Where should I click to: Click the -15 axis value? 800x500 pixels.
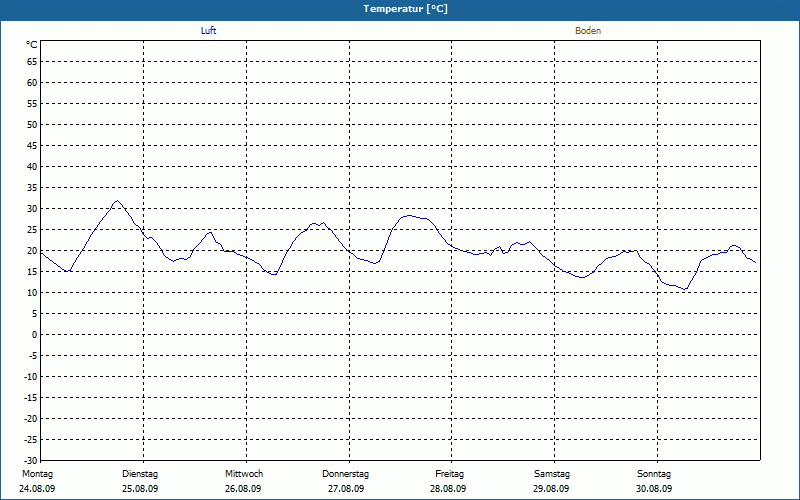coord(31,397)
